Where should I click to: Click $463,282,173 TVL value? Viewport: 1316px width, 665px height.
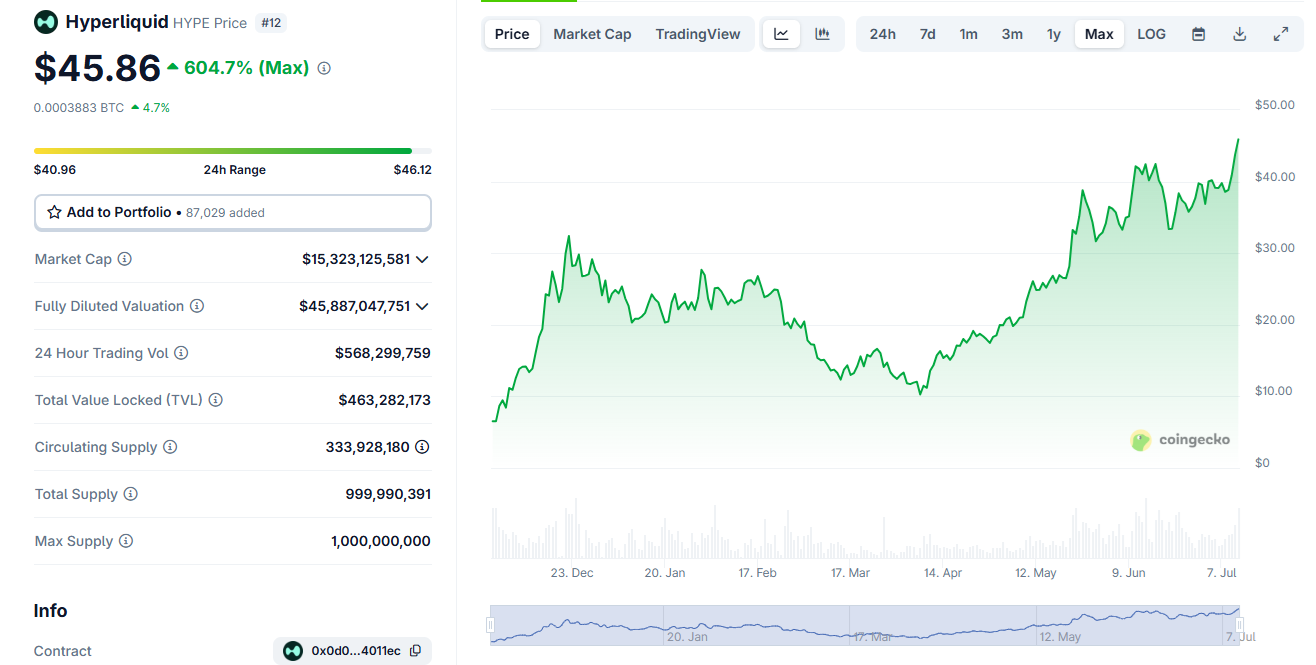385,400
